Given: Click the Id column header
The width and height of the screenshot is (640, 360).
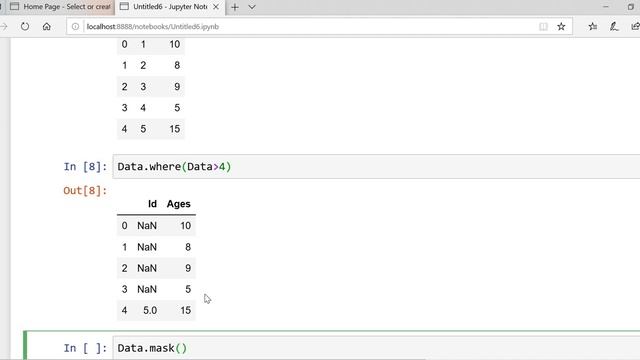Looking at the screenshot, I should pos(152,204).
